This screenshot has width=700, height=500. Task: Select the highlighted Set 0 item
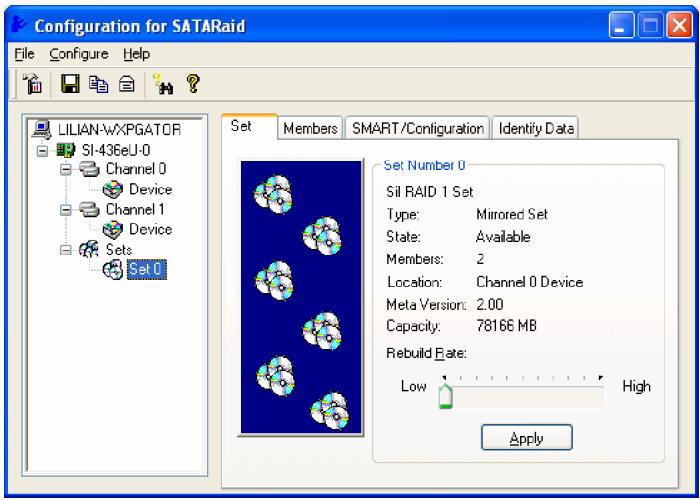pos(147,270)
